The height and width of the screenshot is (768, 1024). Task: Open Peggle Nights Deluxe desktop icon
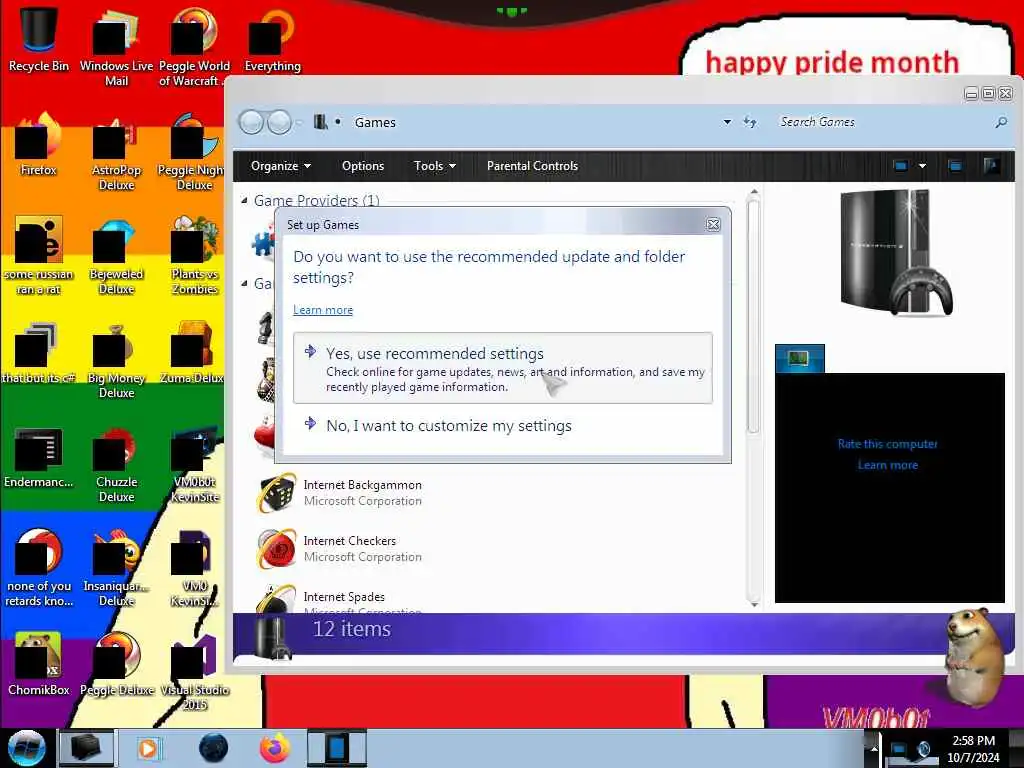click(x=193, y=152)
